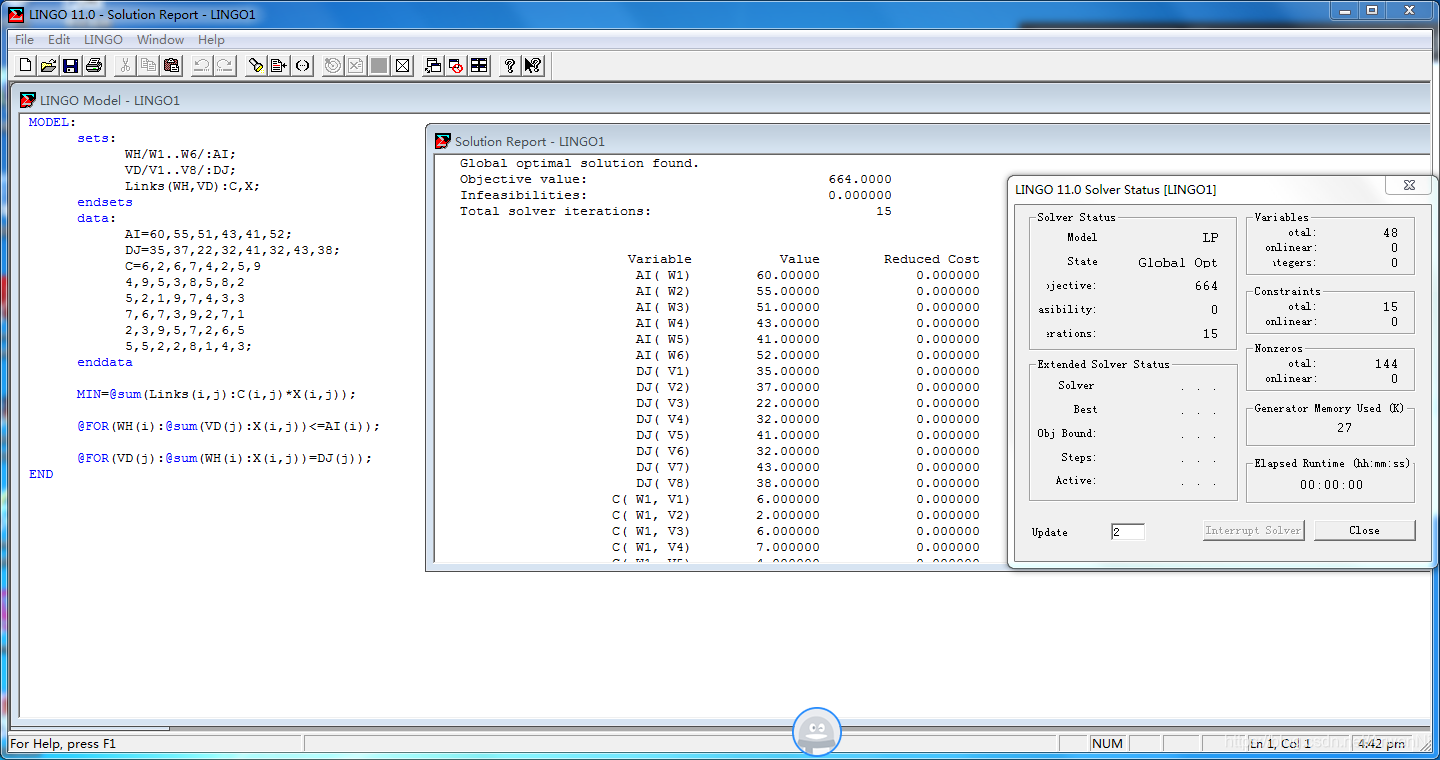Click the crossed-box toolbar icon
Viewport: 1440px width, 760px height.
(402, 65)
